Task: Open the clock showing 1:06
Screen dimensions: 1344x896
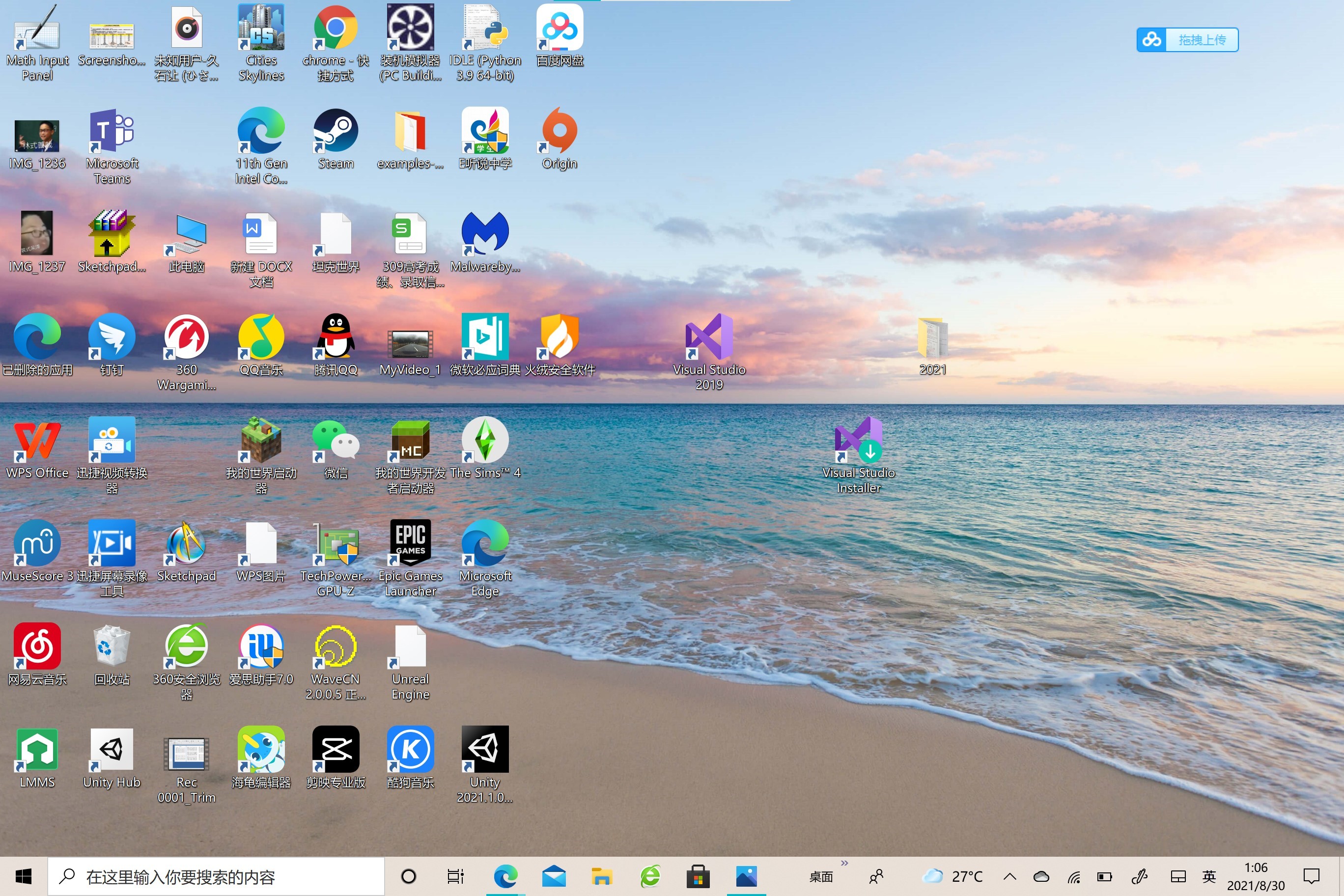Action: tap(1256, 876)
